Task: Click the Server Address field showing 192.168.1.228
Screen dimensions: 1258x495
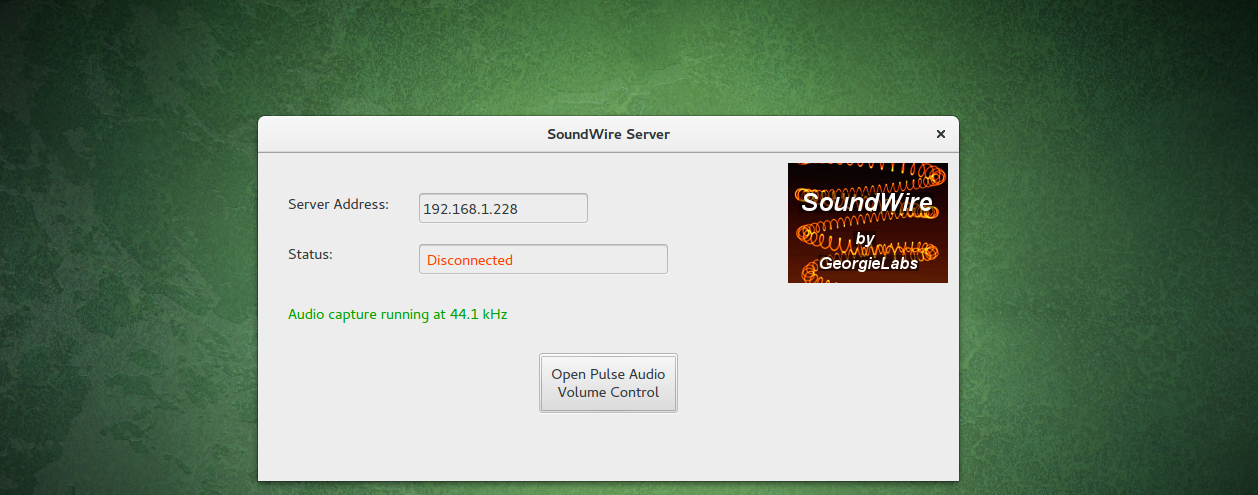Action: tap(503, 208)
